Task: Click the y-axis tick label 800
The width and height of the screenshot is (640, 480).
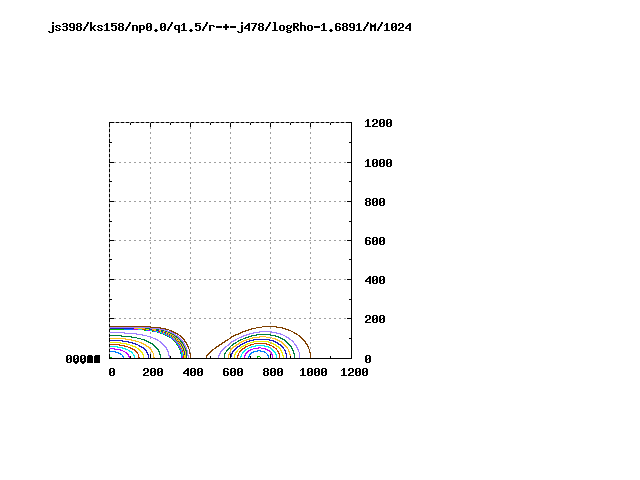Action: [x=375, y=202]
